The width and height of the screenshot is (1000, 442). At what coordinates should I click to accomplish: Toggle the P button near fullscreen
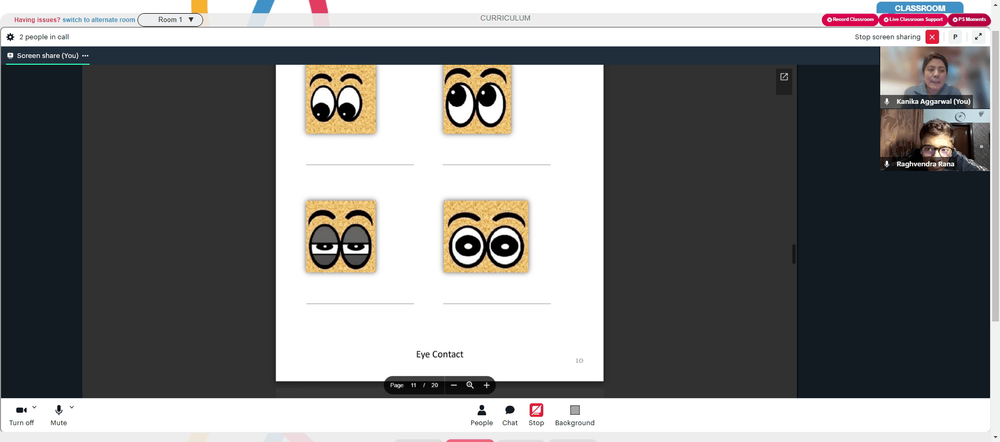pyautogui.click(x=955, y=37)
